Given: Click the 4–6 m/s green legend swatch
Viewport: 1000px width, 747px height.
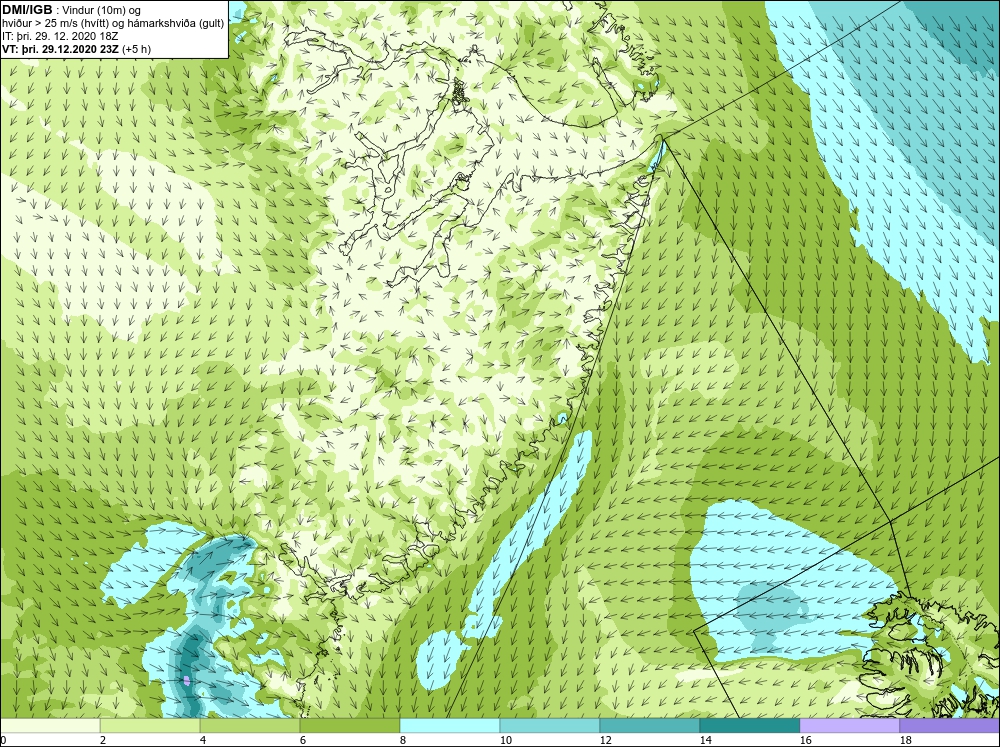Looking at the screenshot, I should pos(250,726).
